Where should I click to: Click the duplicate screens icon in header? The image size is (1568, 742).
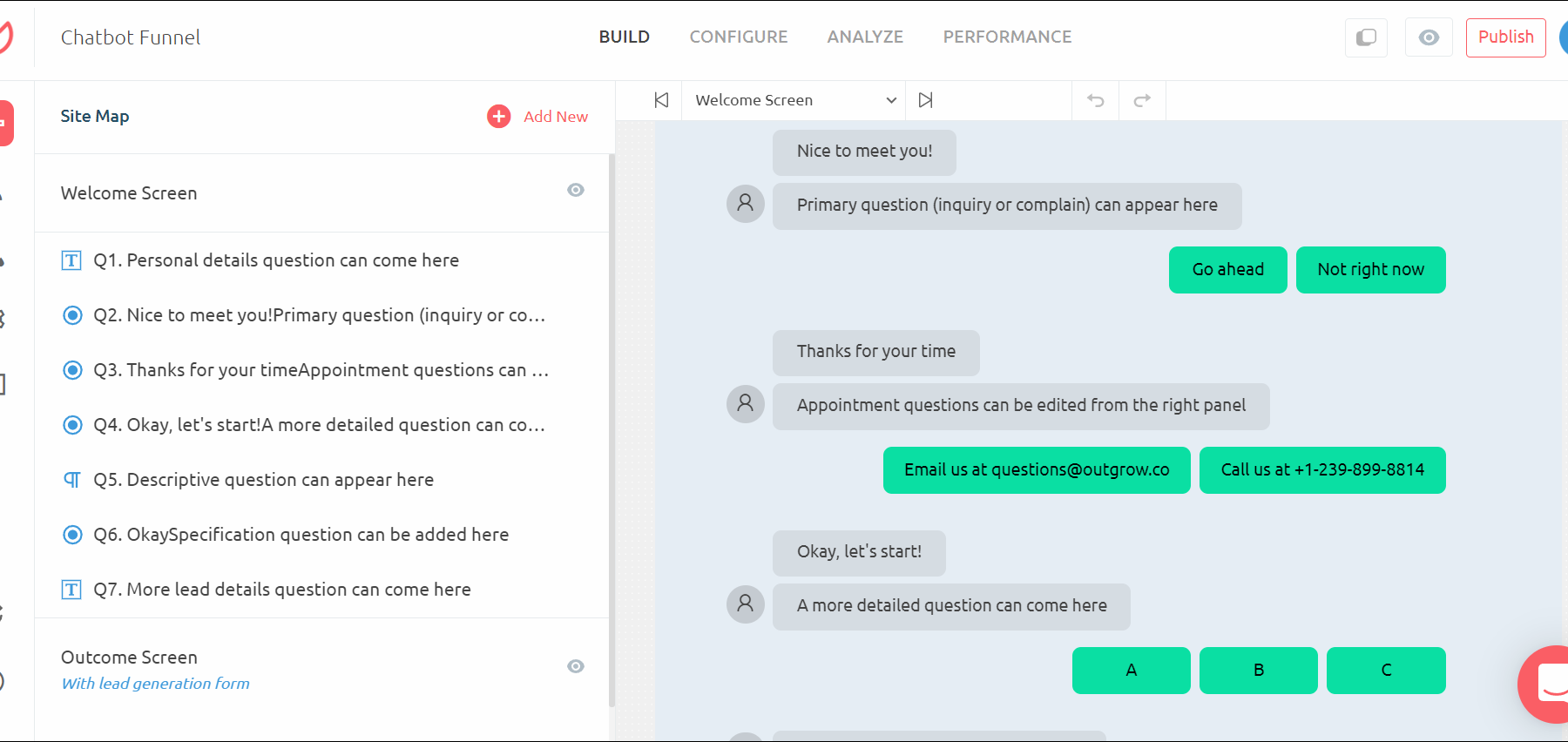(x=1366, y=37)
